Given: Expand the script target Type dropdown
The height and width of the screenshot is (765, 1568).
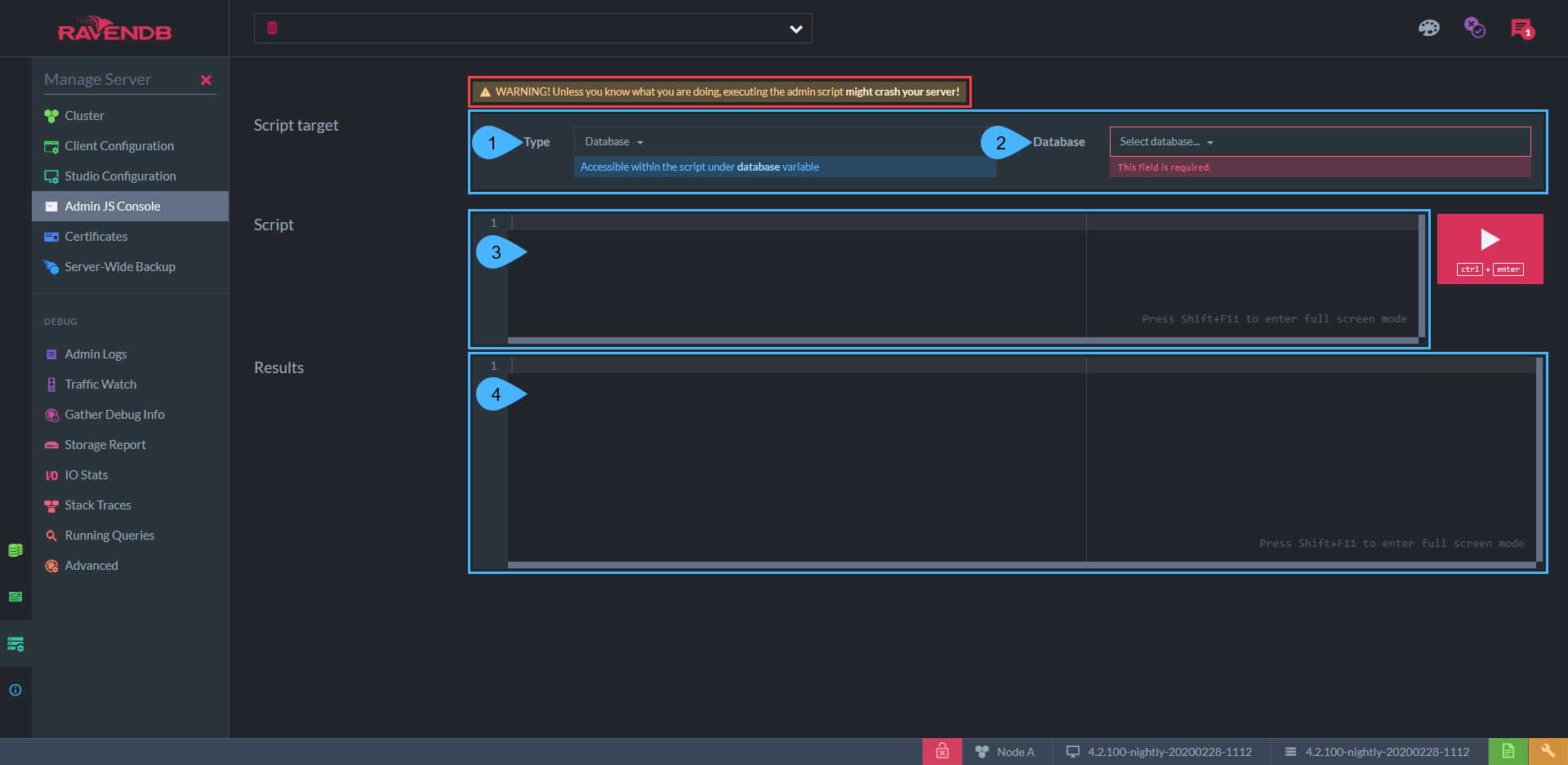Looking at the screenshot, I should (x=785, y=142).
